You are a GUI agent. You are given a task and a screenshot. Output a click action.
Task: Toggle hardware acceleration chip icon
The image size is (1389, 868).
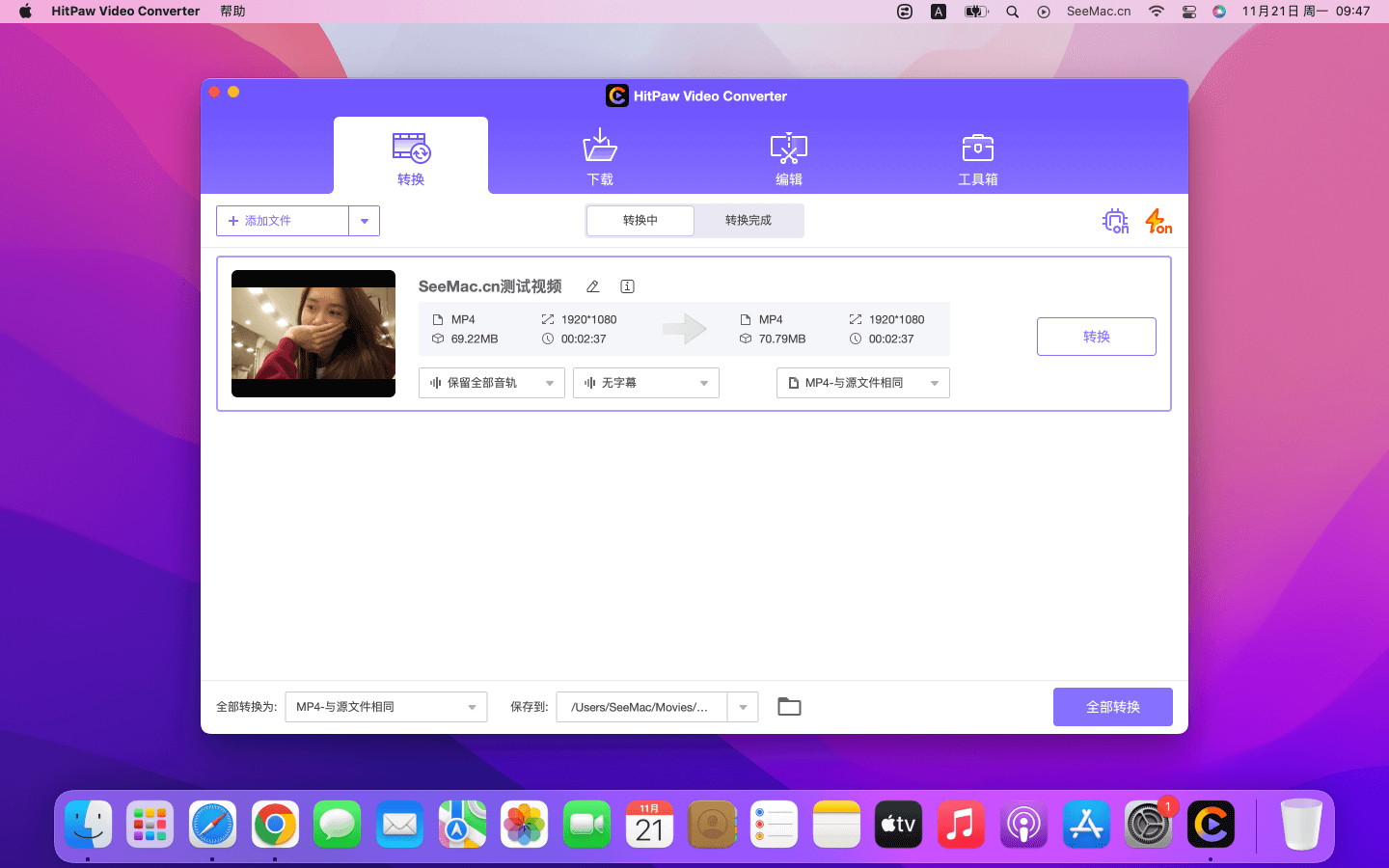click(1115, 221)
